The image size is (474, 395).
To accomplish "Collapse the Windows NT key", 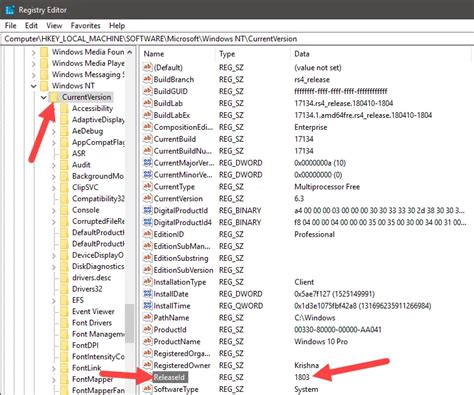I will click(x=33, y=86).
